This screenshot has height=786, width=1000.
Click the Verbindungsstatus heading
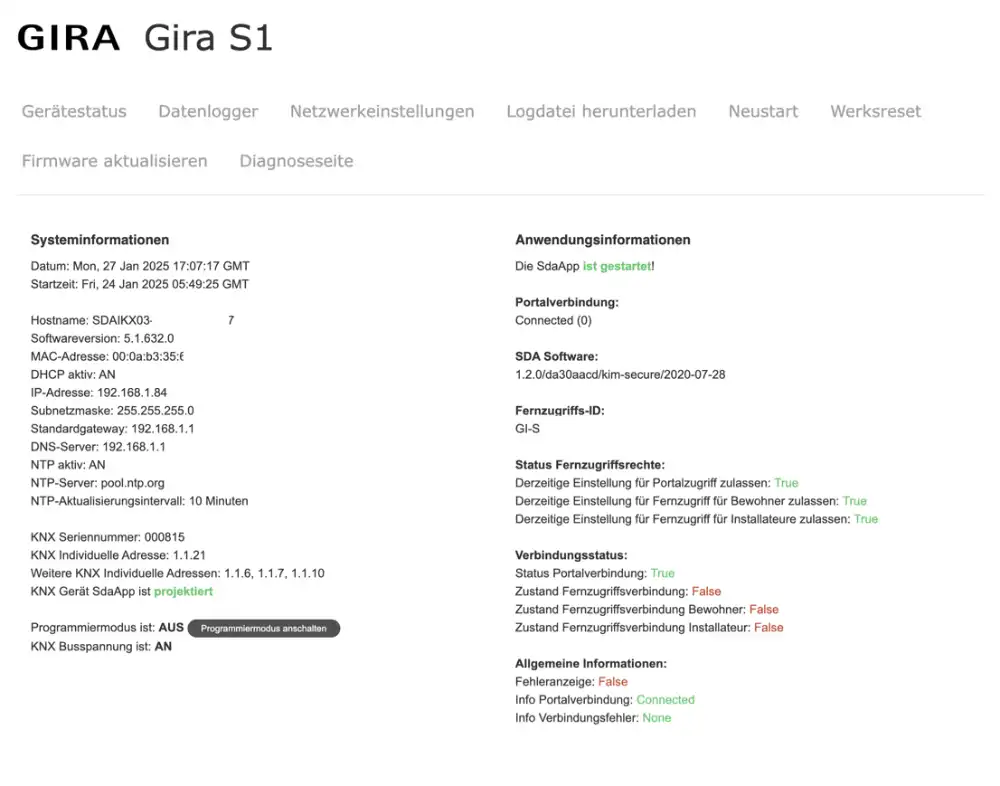pos(571,555)
